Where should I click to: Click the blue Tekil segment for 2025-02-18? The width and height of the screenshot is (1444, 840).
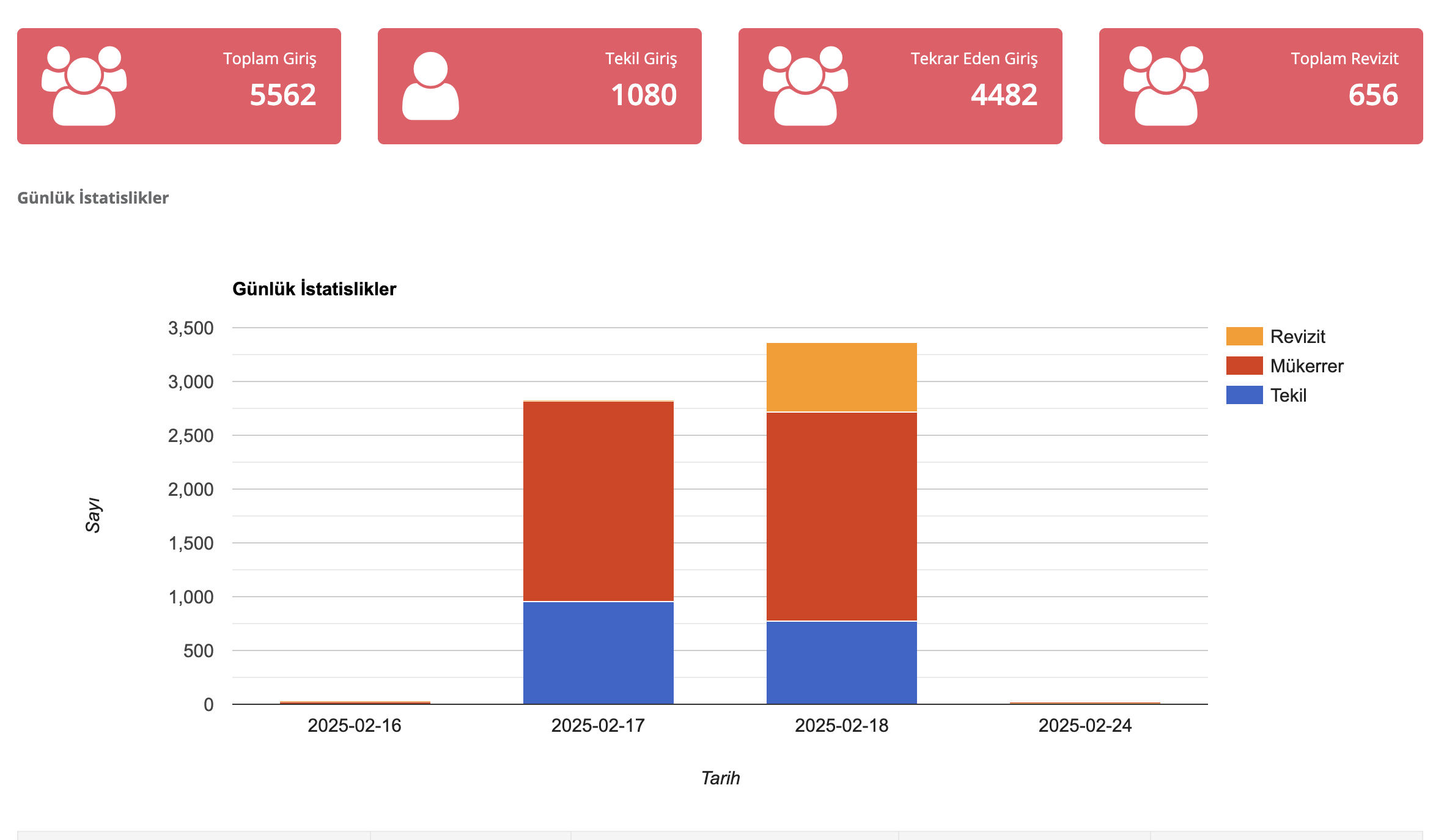tap(841, 663)
